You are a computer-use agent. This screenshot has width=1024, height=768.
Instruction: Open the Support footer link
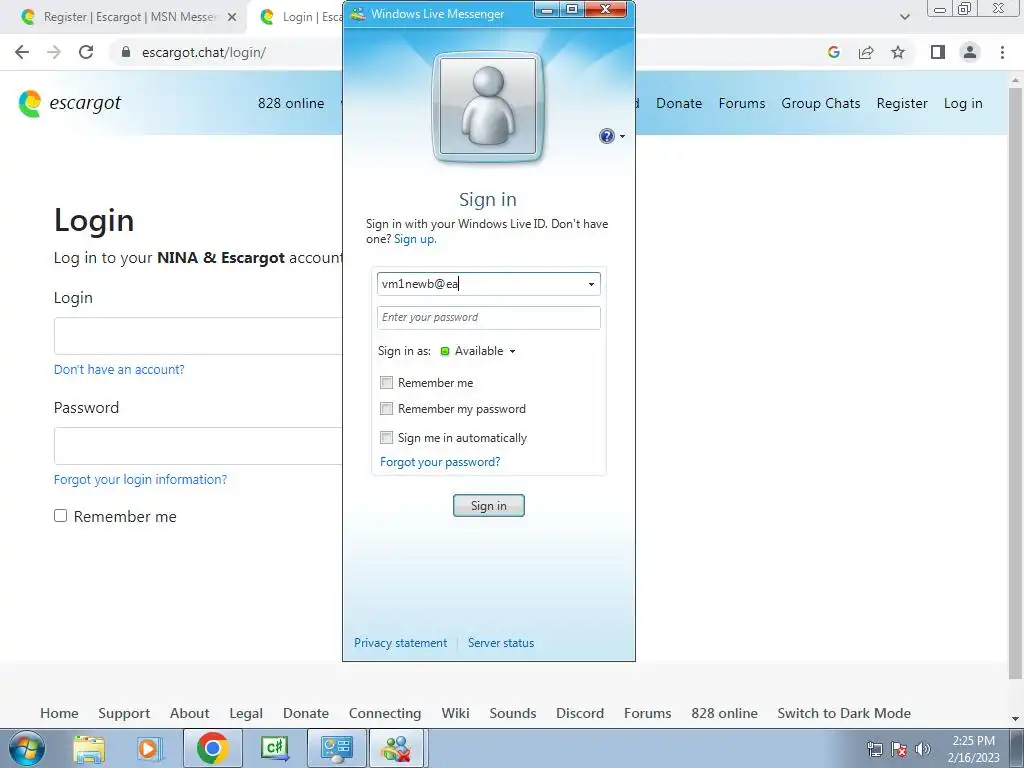coord(124,713)
